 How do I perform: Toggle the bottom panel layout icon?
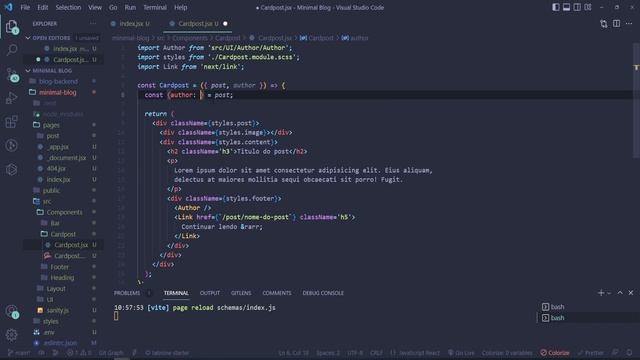click(567, 7)
